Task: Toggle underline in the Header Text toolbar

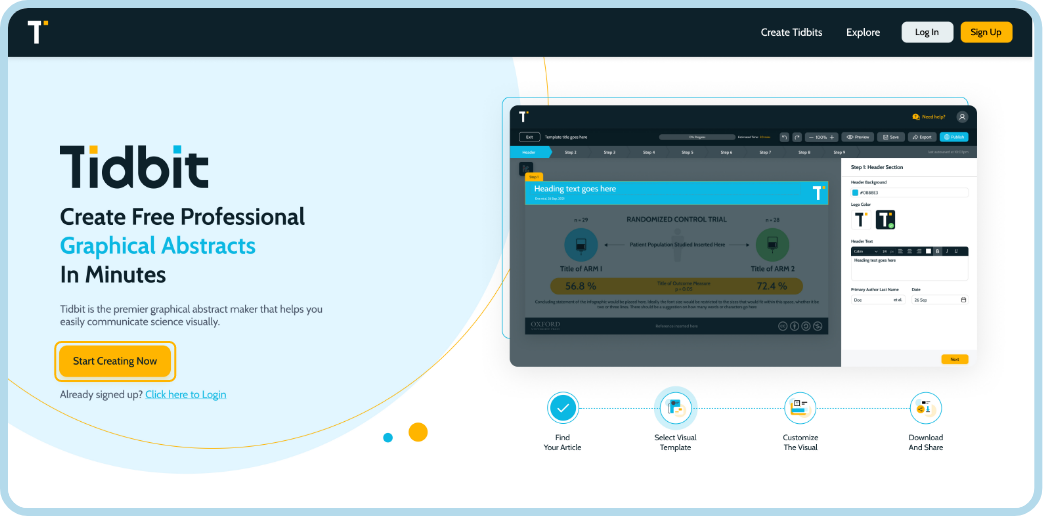Action: click(956, 251)
